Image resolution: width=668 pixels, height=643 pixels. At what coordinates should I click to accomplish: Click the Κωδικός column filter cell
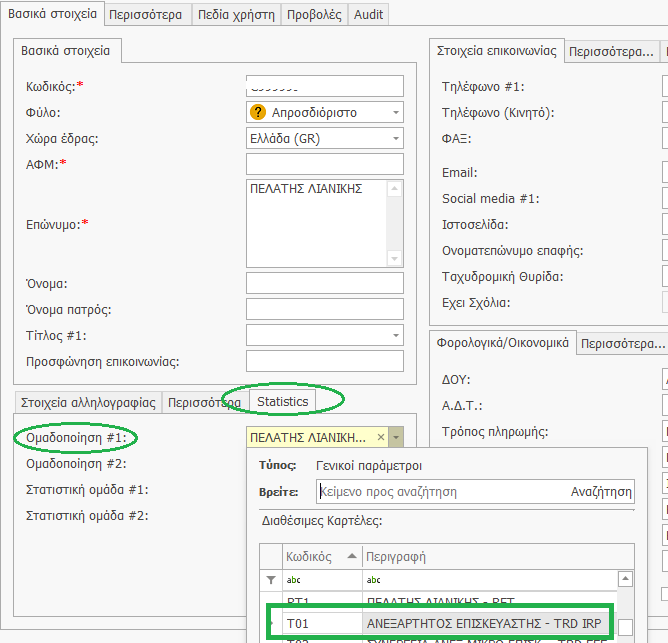pyautogui.click(x=322, y=580)
